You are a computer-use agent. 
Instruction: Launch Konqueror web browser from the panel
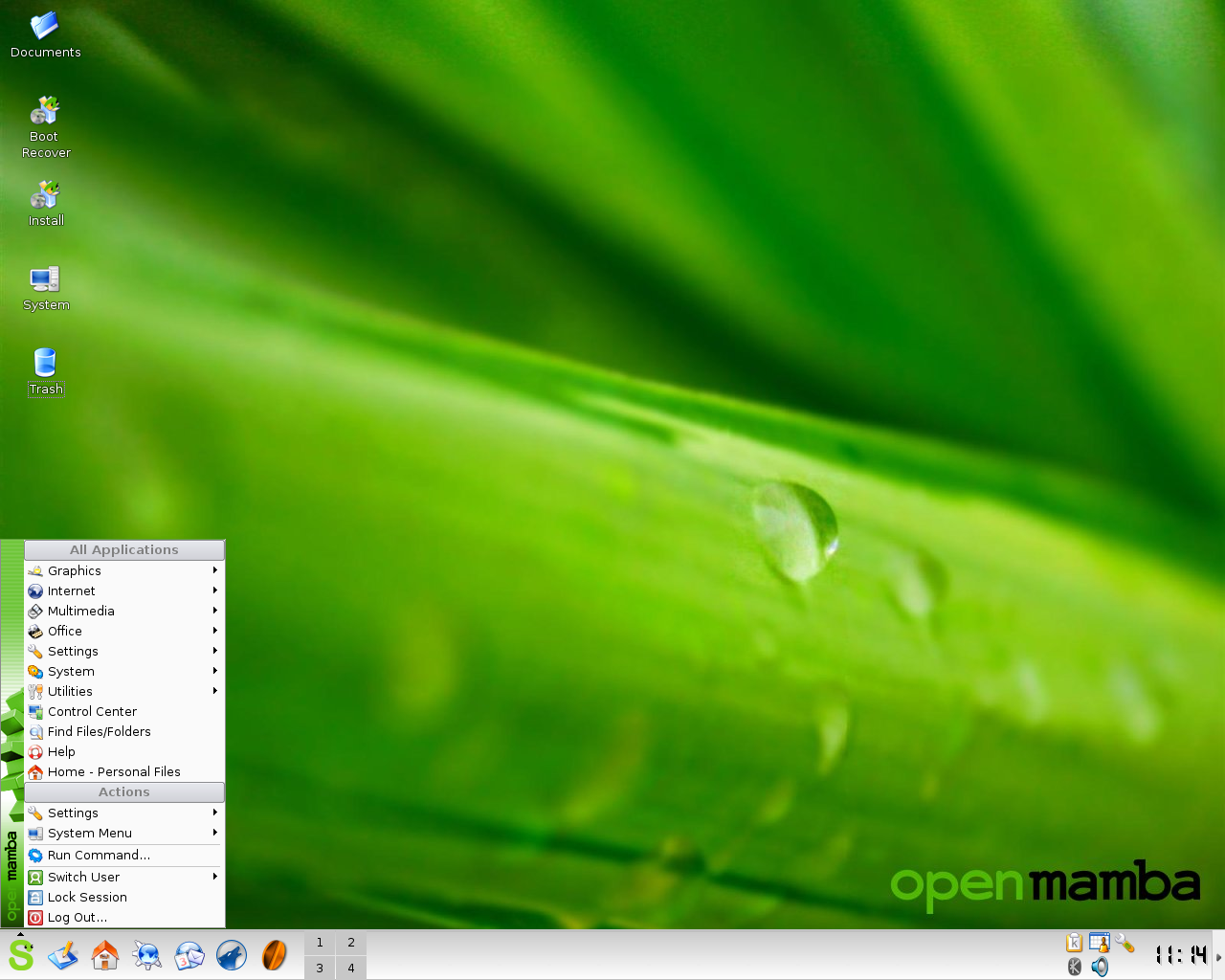pos(147,955)
